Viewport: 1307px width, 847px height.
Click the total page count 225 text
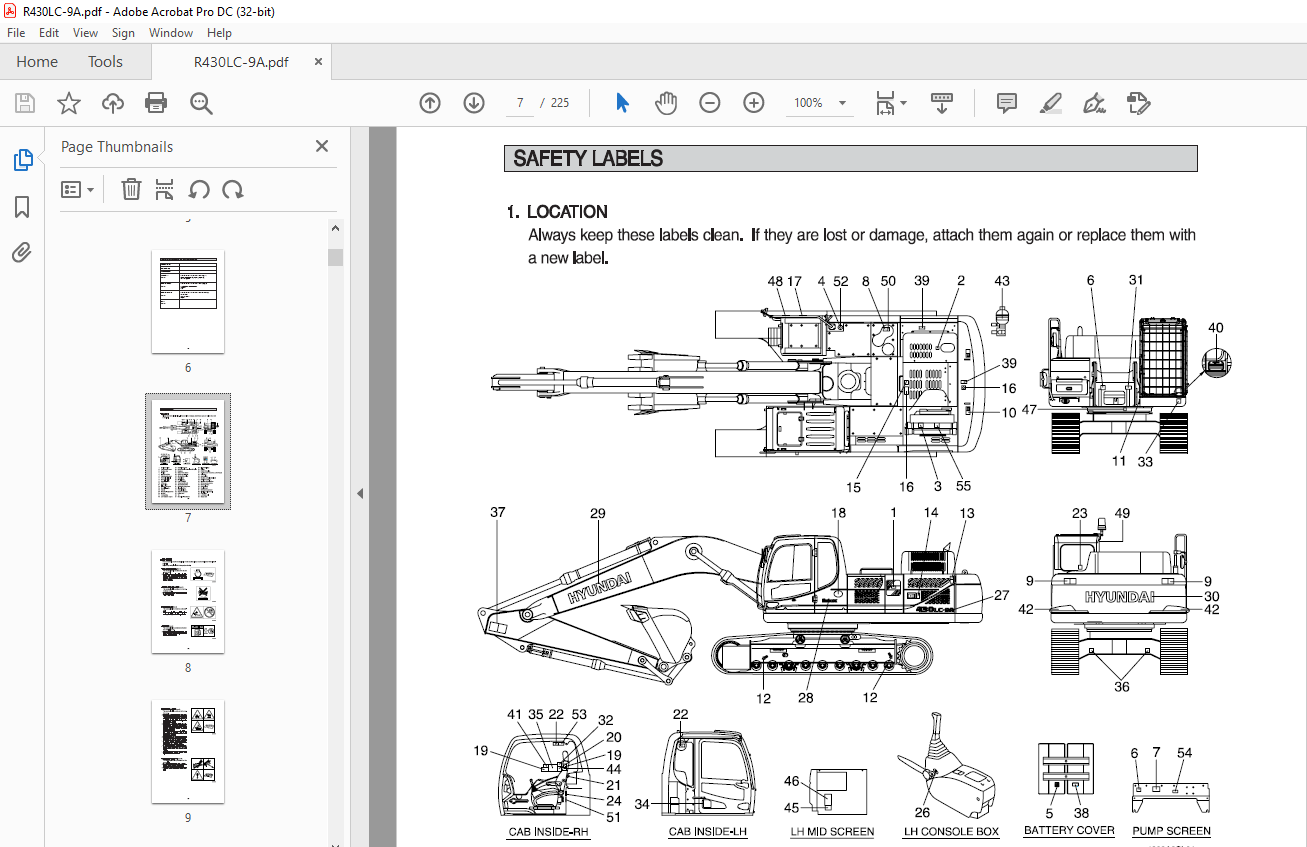point(560,103)
